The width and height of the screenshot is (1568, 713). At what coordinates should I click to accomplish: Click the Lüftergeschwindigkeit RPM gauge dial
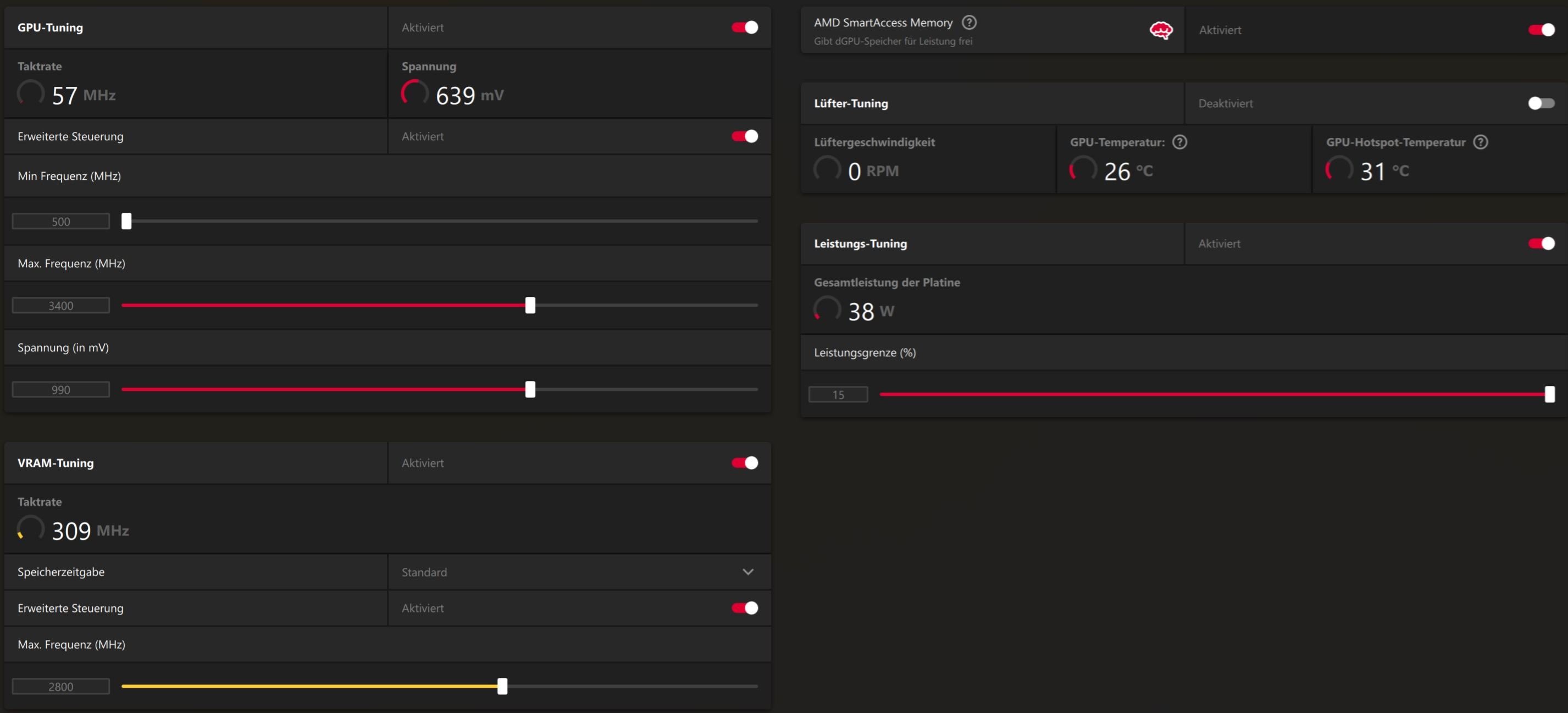827,169
